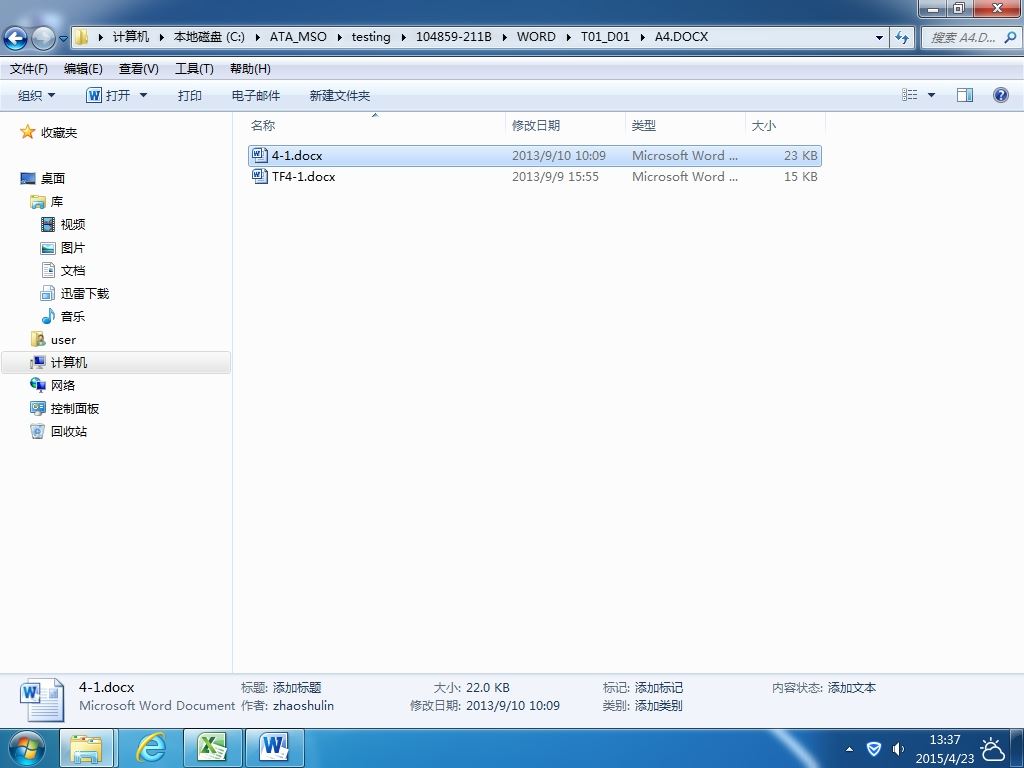Sort by the 名称 column header

click(375, 125)
